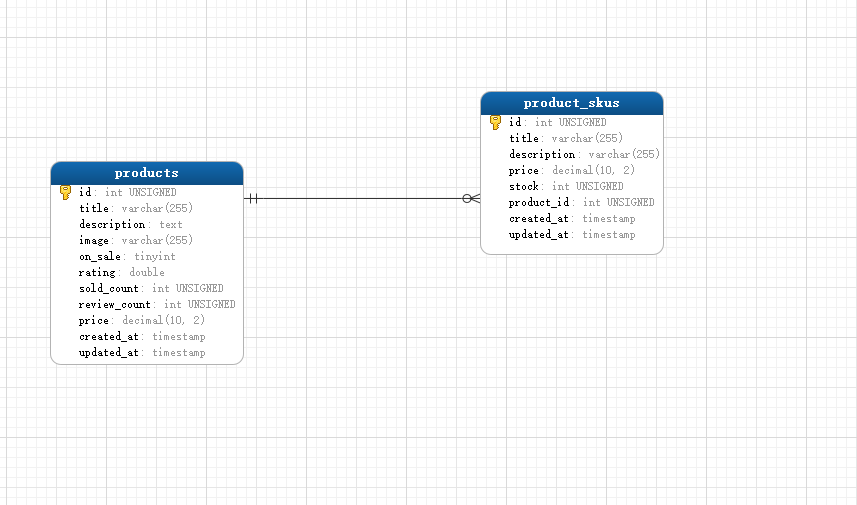
Task: Click the relationship line between the tables
Action: point(360,199)
